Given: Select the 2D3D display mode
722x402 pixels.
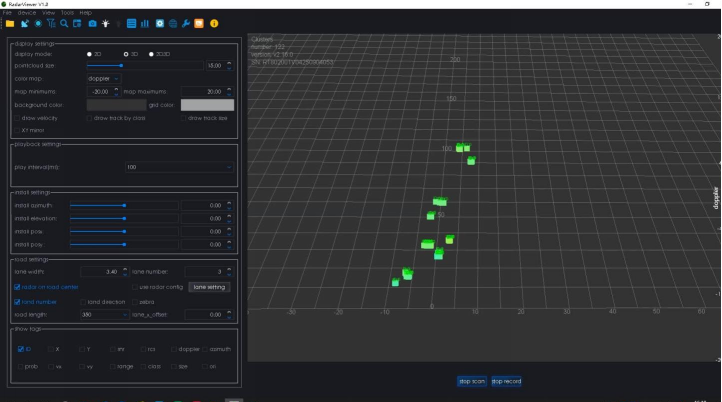Looking at the screenshot, I should coord(151,54).
